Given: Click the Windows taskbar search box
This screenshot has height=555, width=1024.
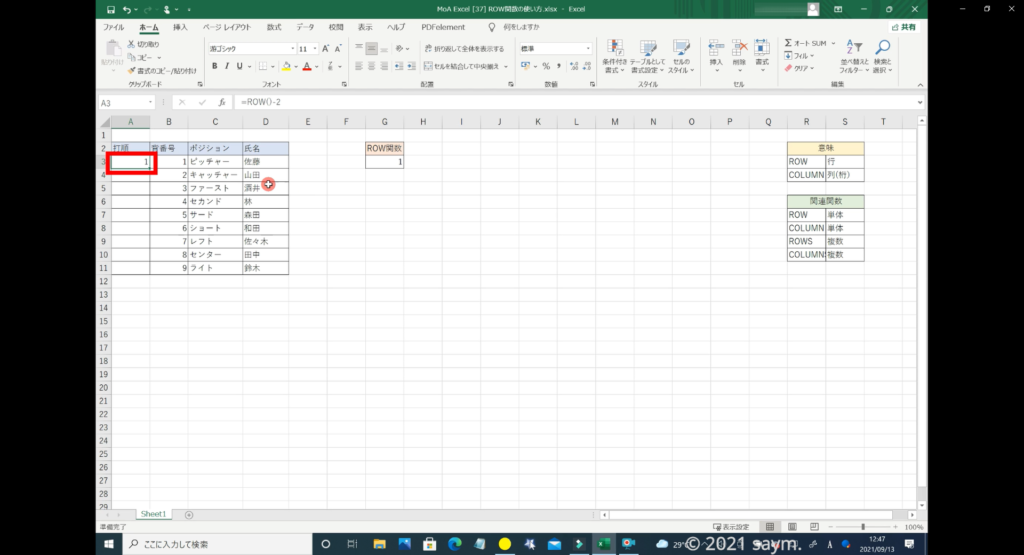Looking at the screenshot, I should pos(215,544).
